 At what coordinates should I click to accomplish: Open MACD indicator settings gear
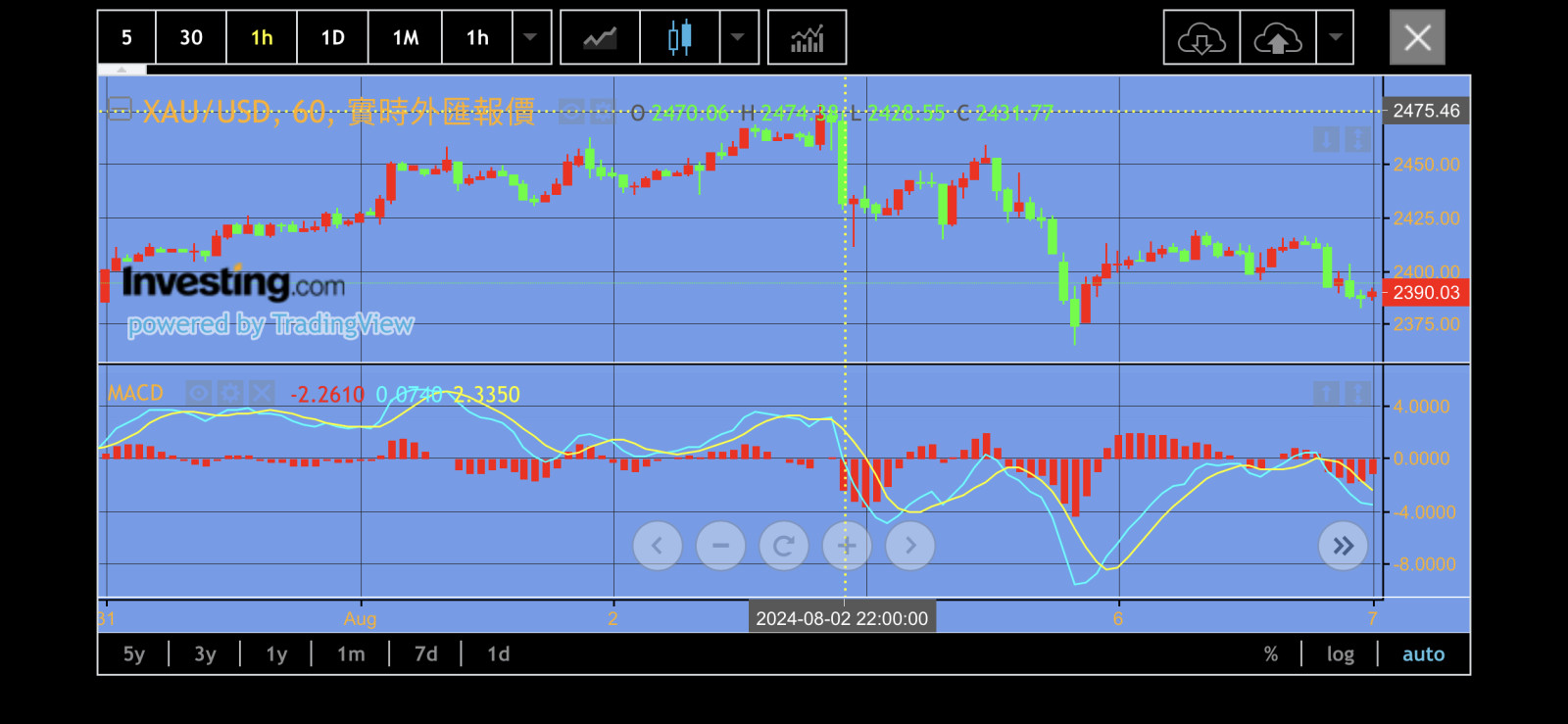pyautogui.click(x=230, y=393)
